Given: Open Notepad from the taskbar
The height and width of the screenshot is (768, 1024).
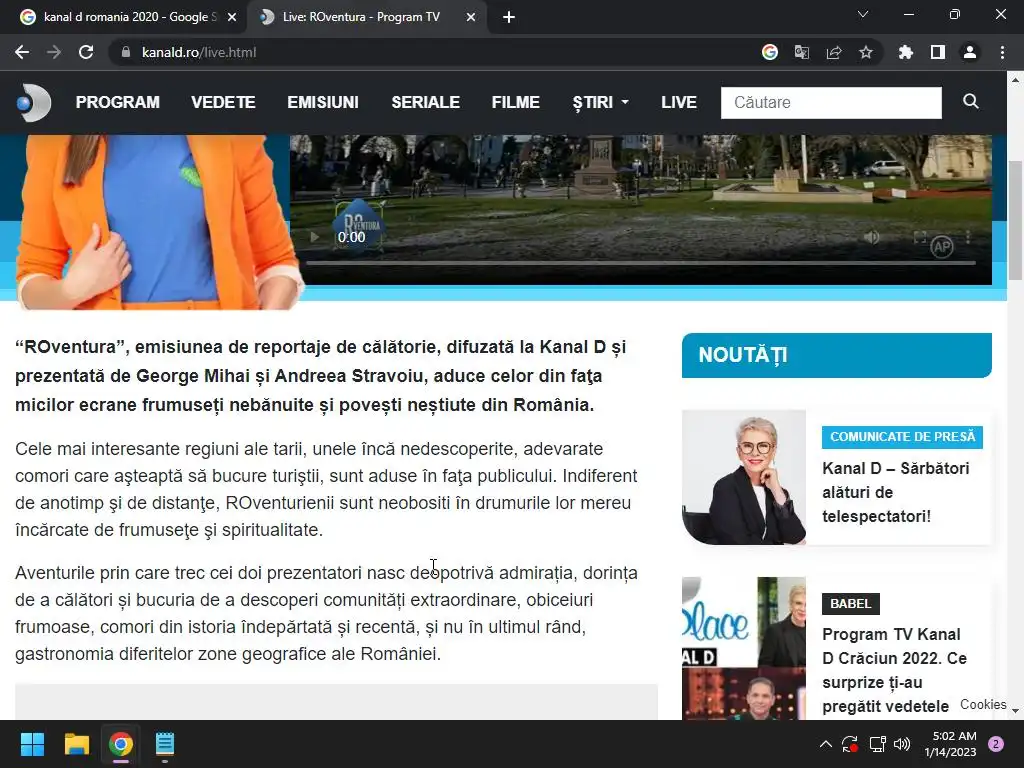Looking at the screenshot, I should tap(165, 744).
